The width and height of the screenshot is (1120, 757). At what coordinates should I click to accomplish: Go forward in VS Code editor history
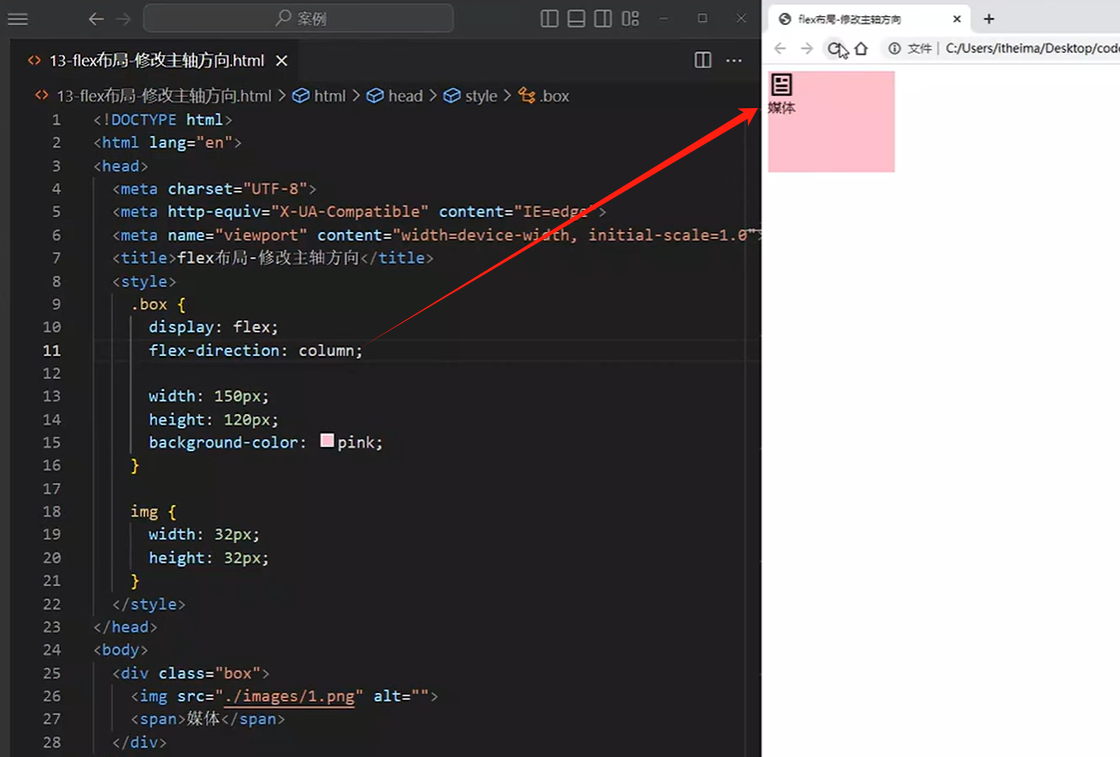point(124,19)
